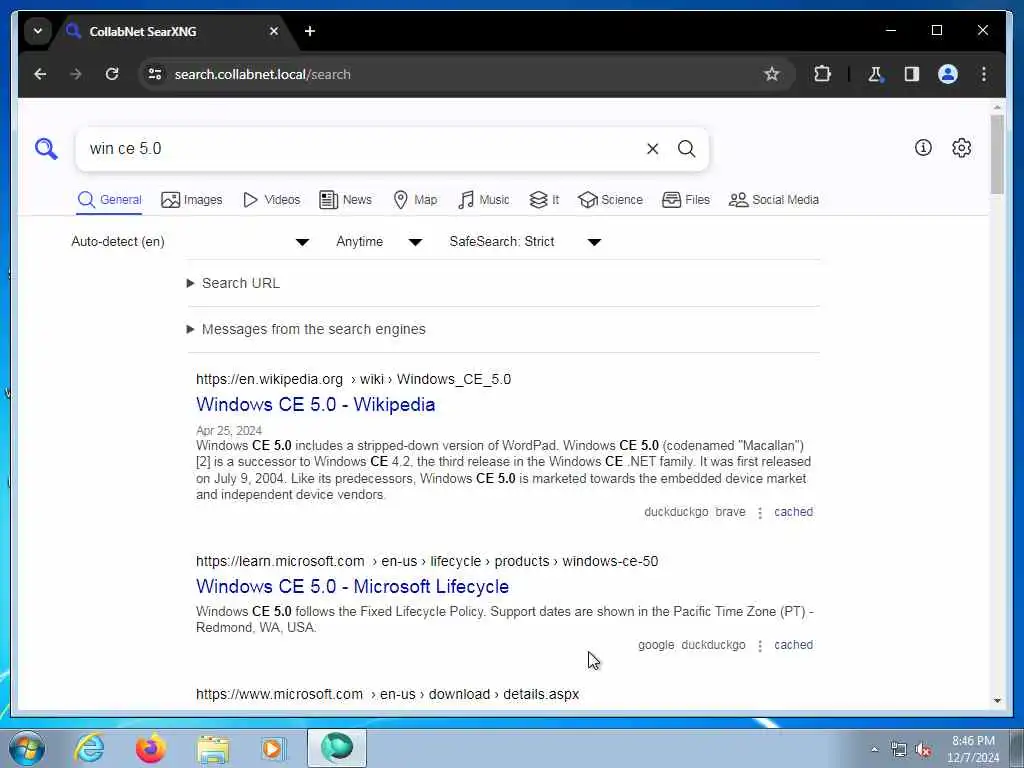Image resolution: width=1024 pixels, height=768 pixels.
Task: Open tab search dropdown arrow in title bar
Action: [x=38, y=31]
